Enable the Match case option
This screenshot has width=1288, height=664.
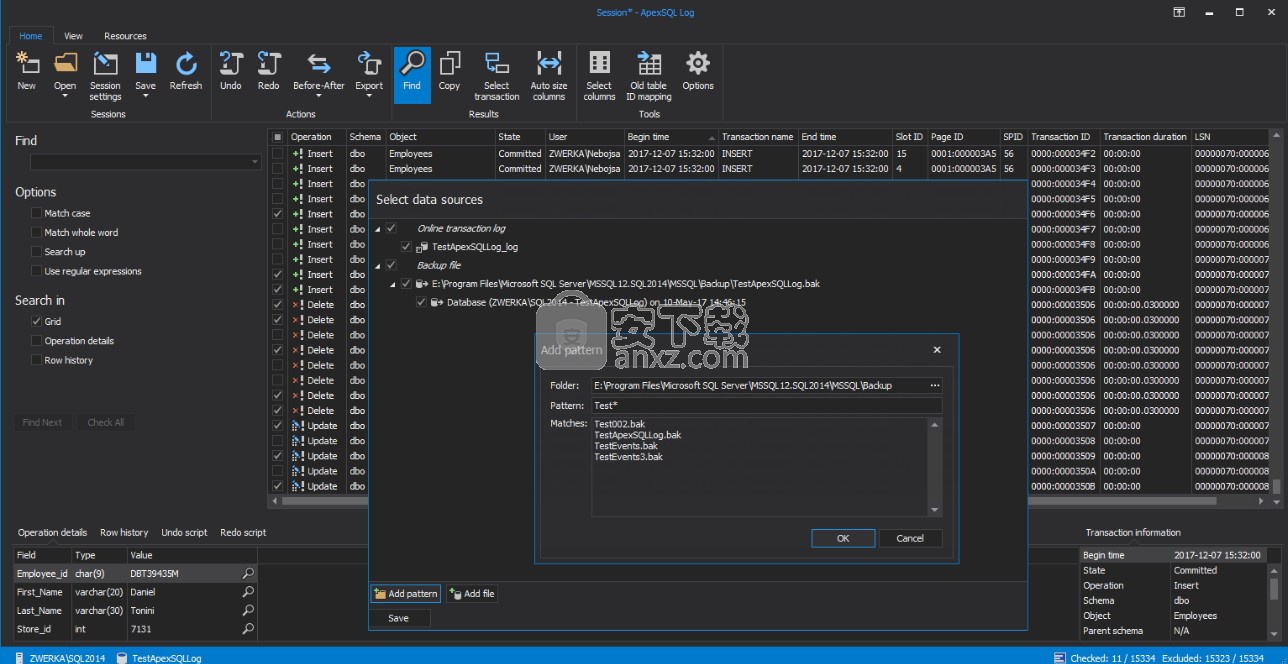pos(36,213)
